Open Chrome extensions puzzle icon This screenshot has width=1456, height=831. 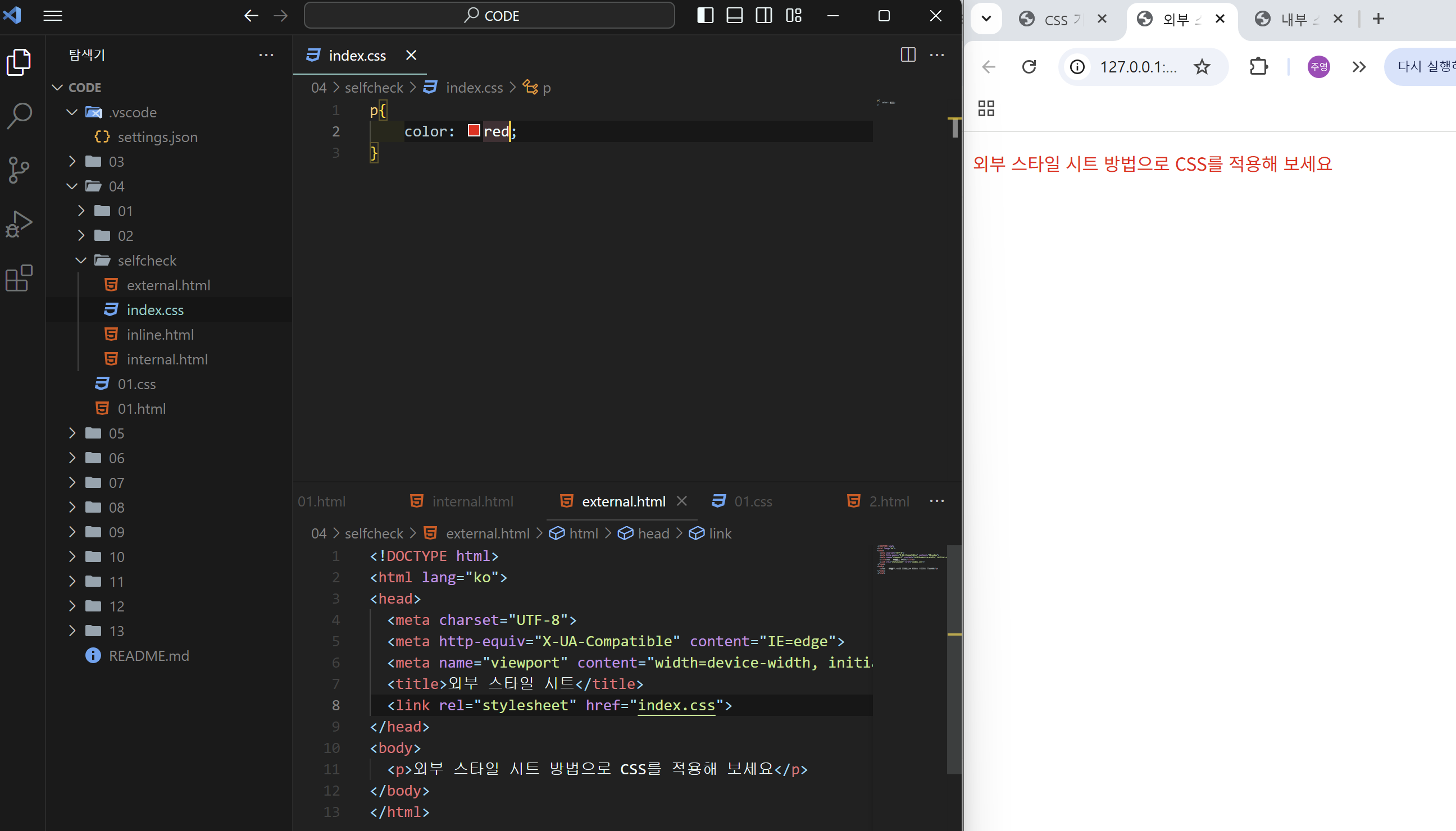tap(1258, 67)
